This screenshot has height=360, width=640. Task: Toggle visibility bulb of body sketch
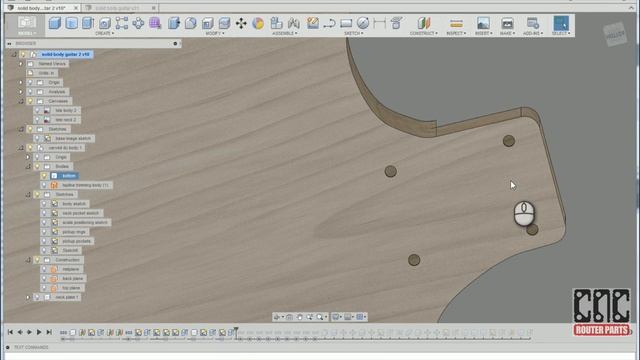[x=44, y=204]
